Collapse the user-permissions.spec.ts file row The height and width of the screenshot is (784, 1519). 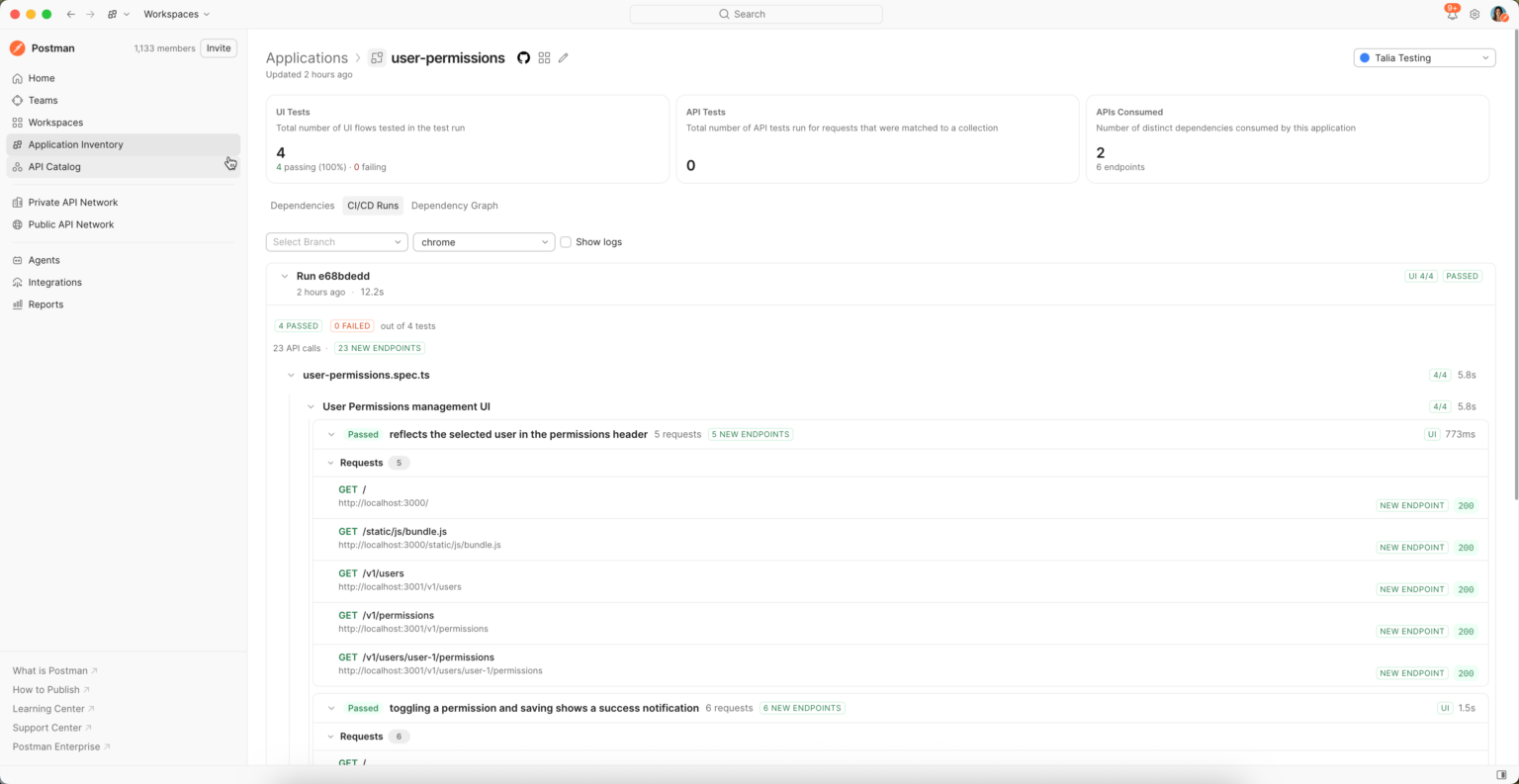click(291, 376)
